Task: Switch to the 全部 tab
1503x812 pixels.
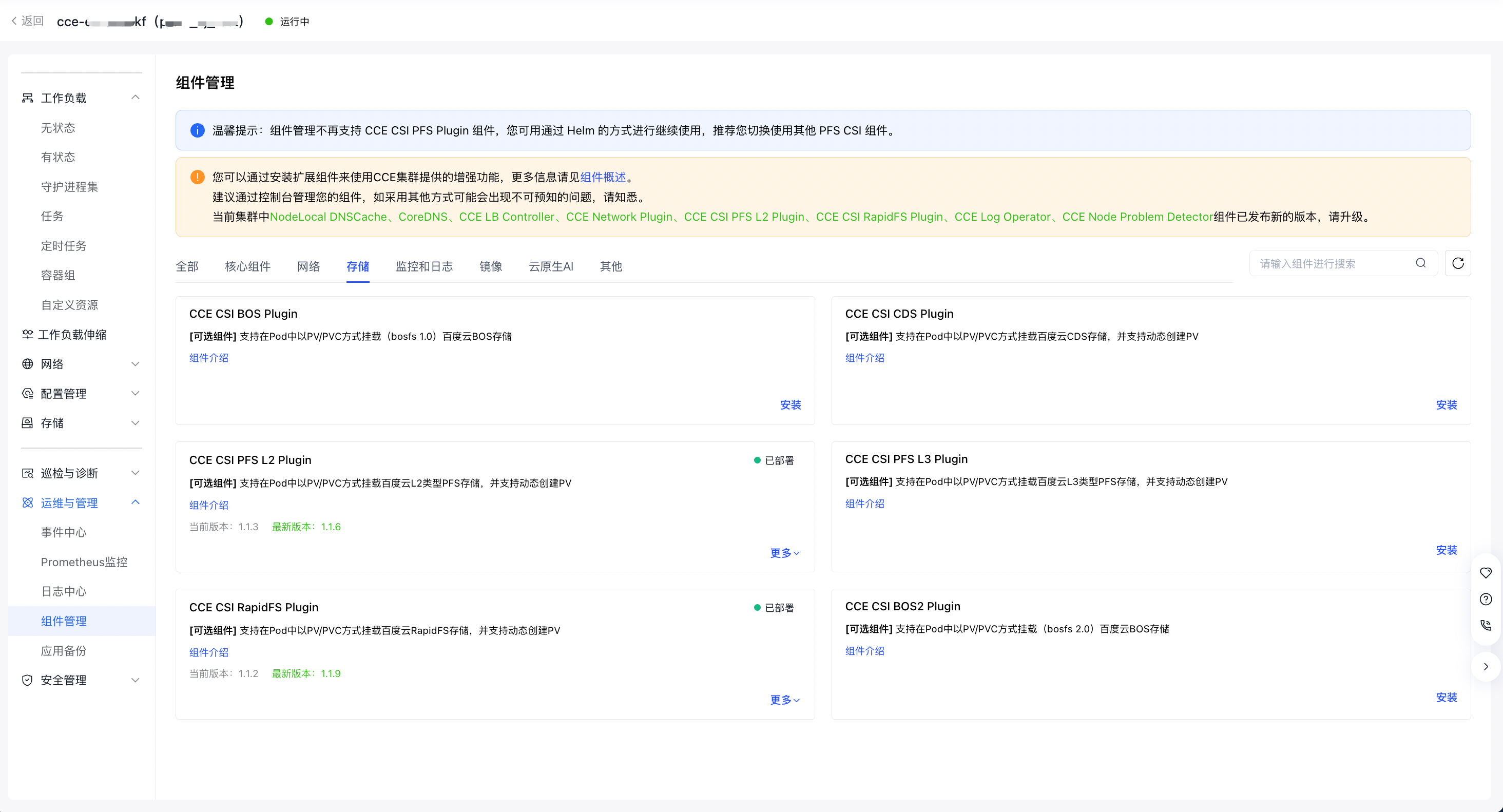Action: tap(187, 266)
